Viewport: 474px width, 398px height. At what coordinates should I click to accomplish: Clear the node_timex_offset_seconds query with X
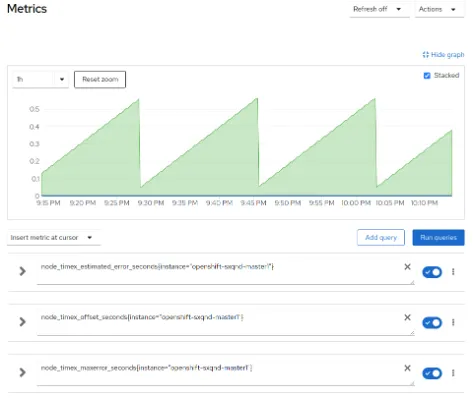click(x=407, y=317)
